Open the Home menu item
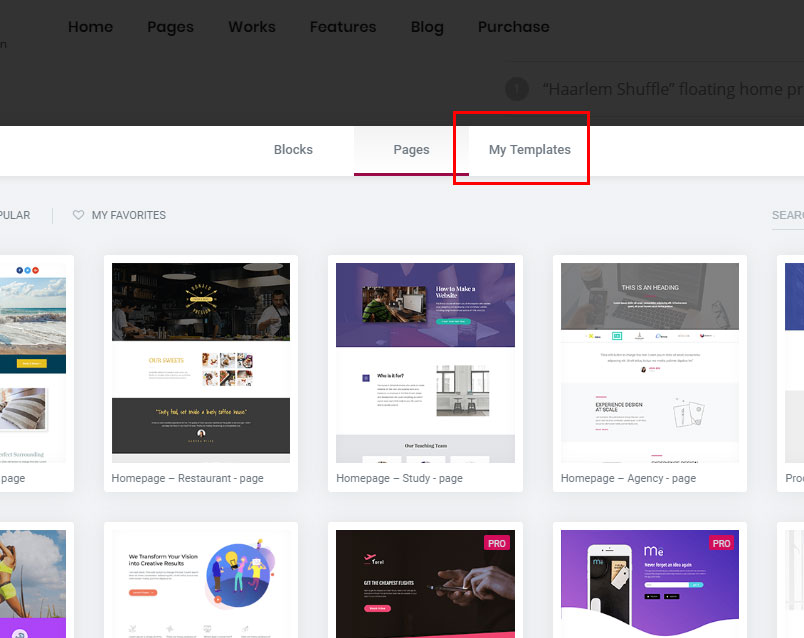 click(x=90, y=27)
